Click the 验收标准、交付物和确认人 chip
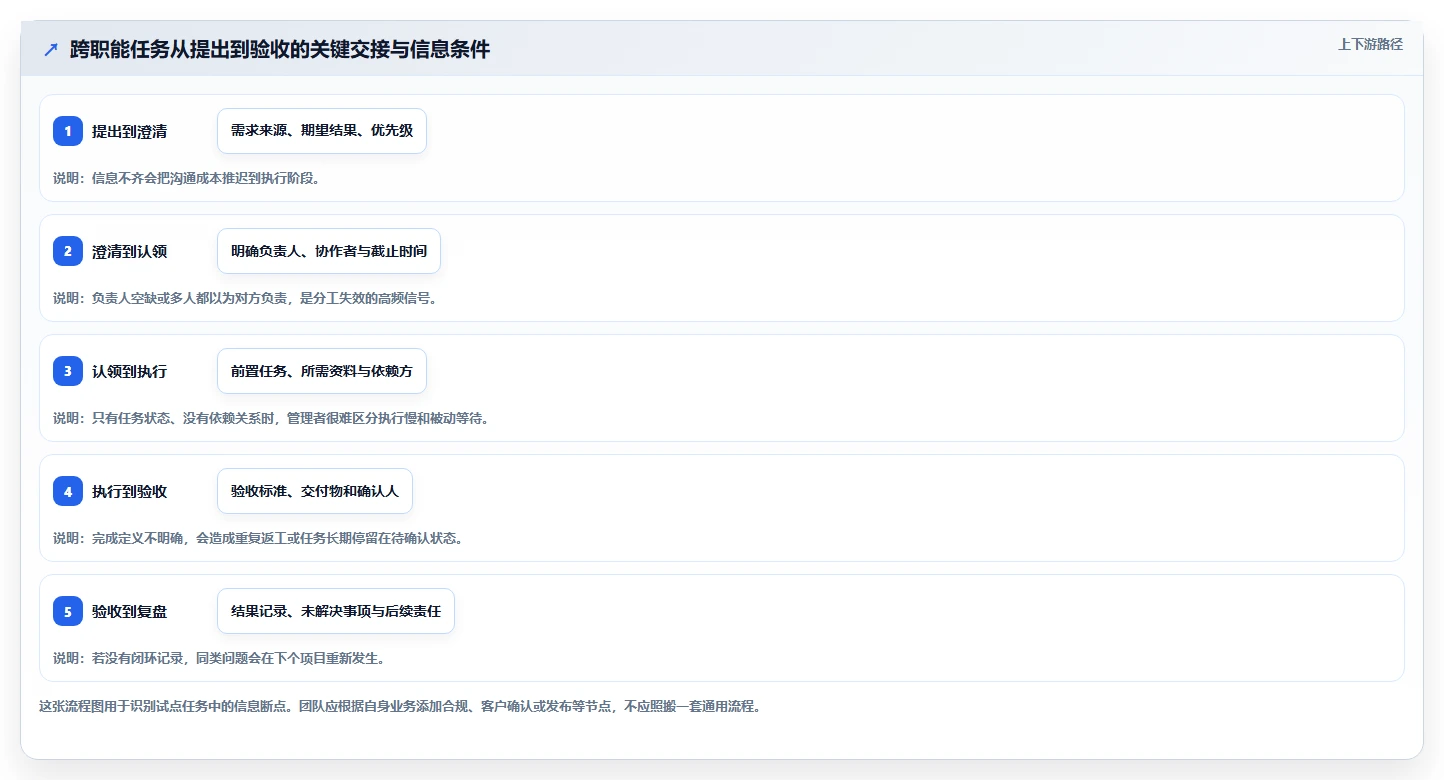This screenshot has height=780, width=1444. pos(315,491)
